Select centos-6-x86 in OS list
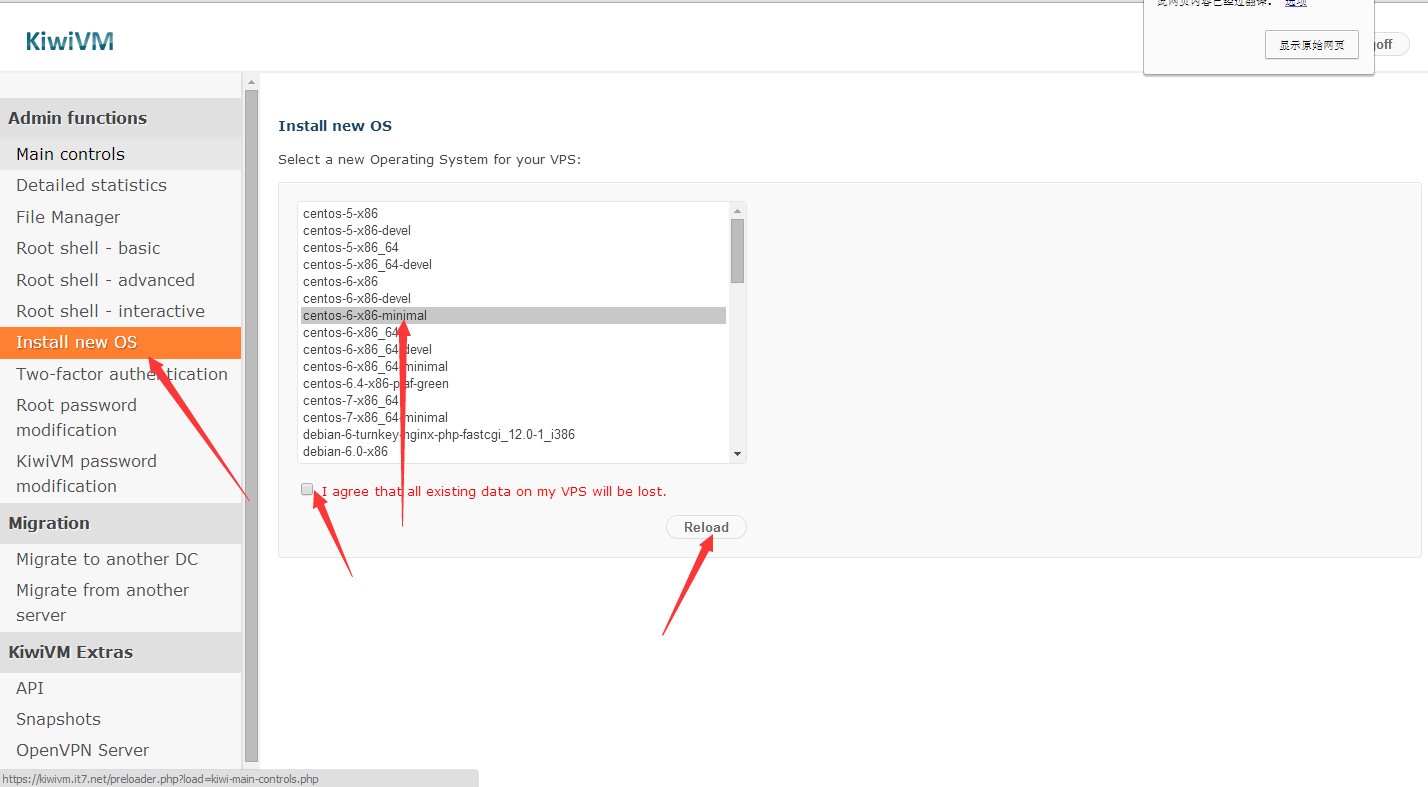The width and height of the screenshot is (1428, 787). [x=513, y=281]
